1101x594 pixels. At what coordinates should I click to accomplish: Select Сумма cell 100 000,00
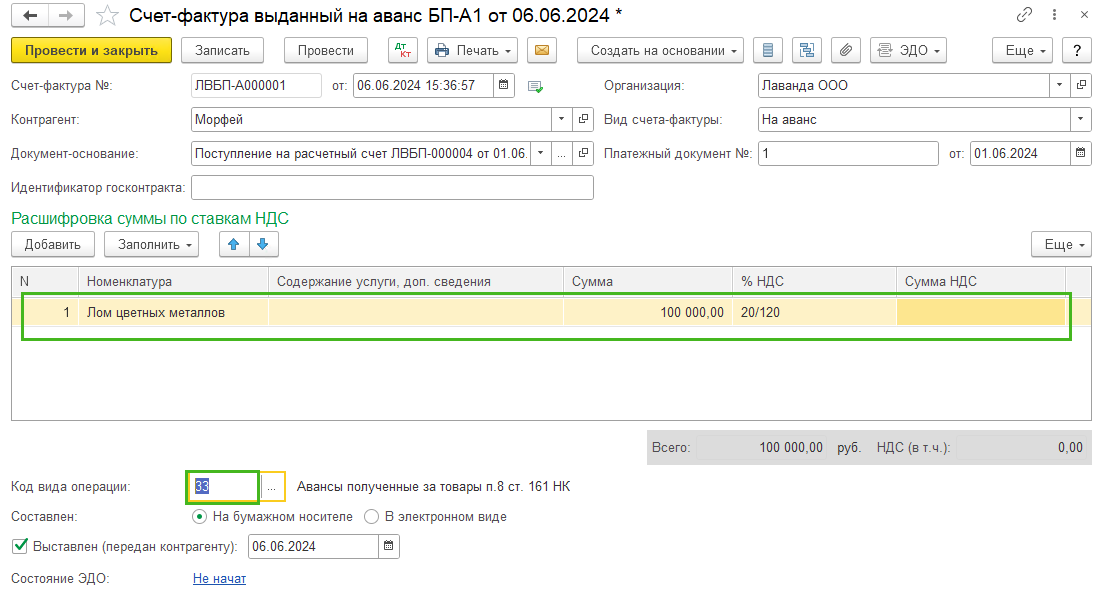pyautogui.click(x=648, y=312)
